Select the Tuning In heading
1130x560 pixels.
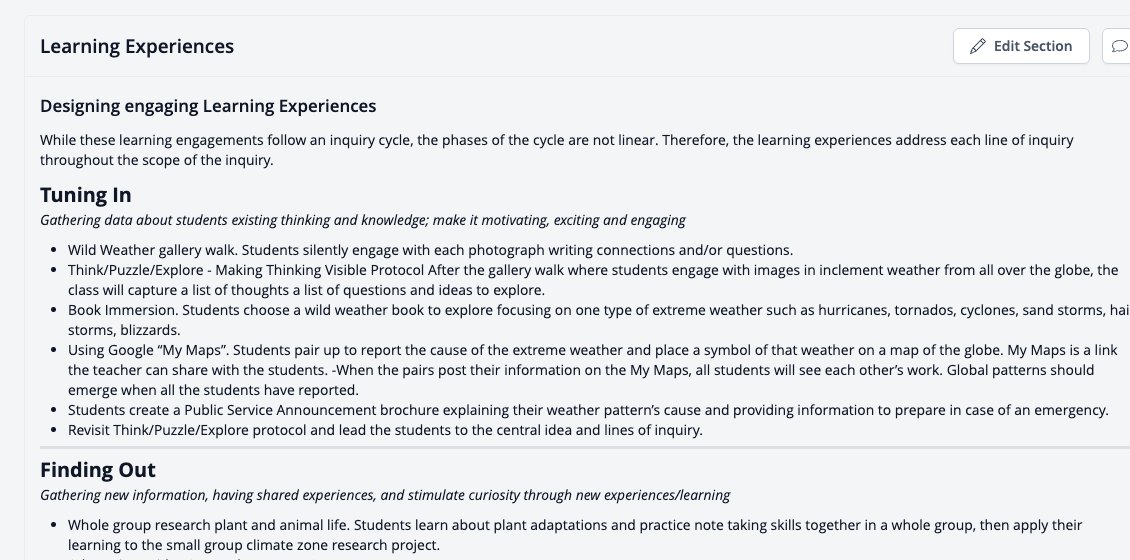point(86,195)
